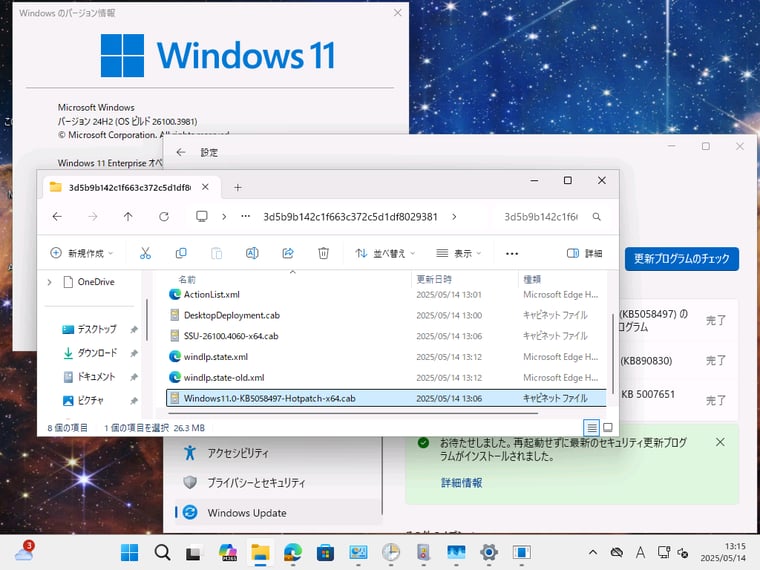Open デスクトップ quick access folder
Viewport: 760px width, 570px height.
tap(96, 329)
